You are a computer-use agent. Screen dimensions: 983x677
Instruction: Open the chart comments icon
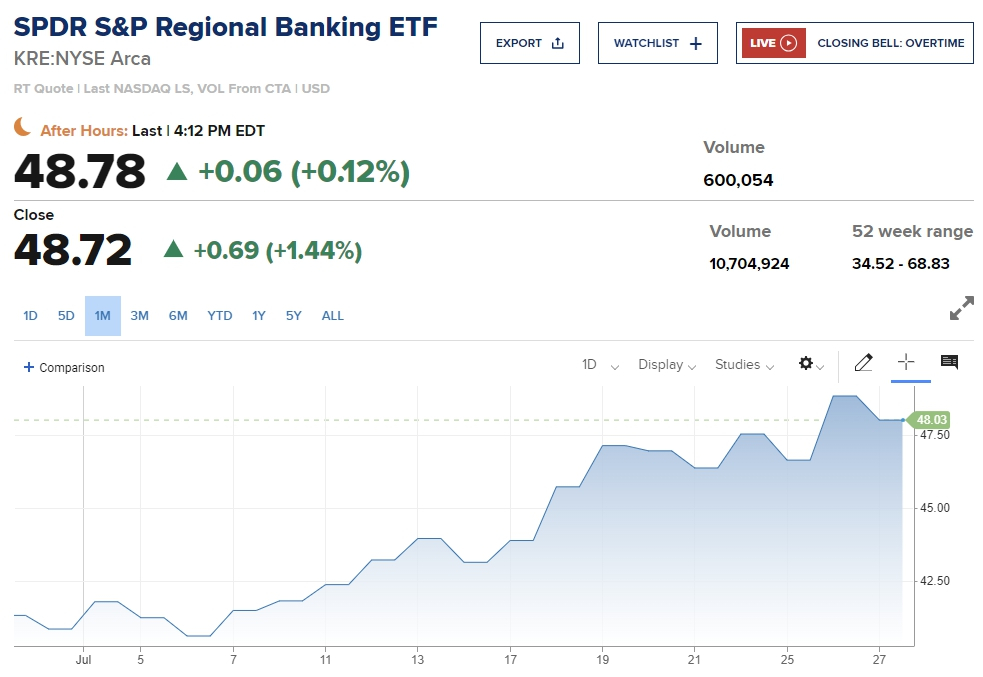click(949, 363)
